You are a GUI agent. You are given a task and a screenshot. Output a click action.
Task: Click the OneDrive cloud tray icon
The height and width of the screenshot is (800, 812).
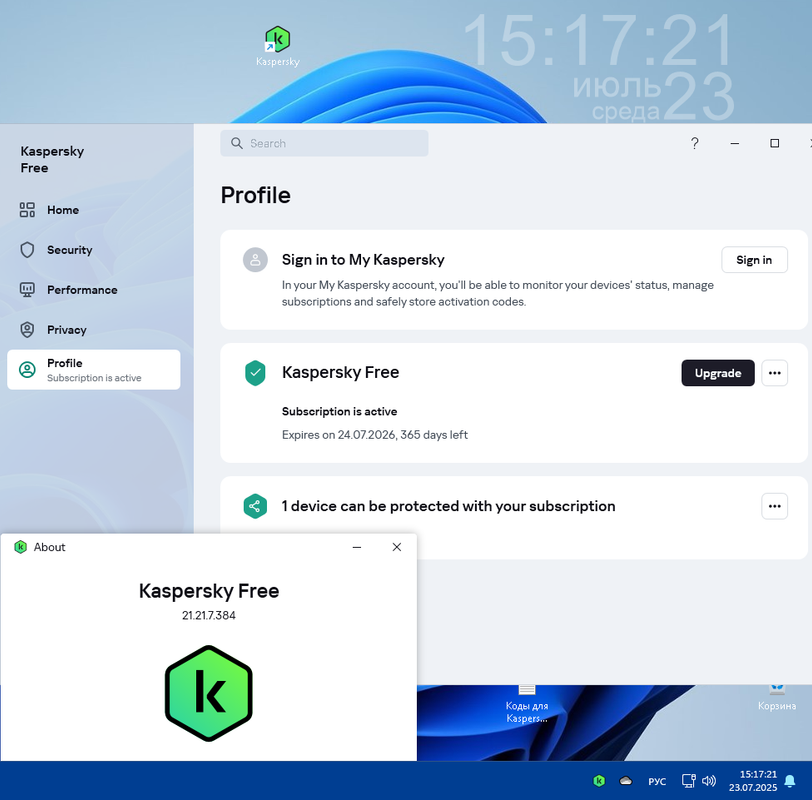pos(626,780)
